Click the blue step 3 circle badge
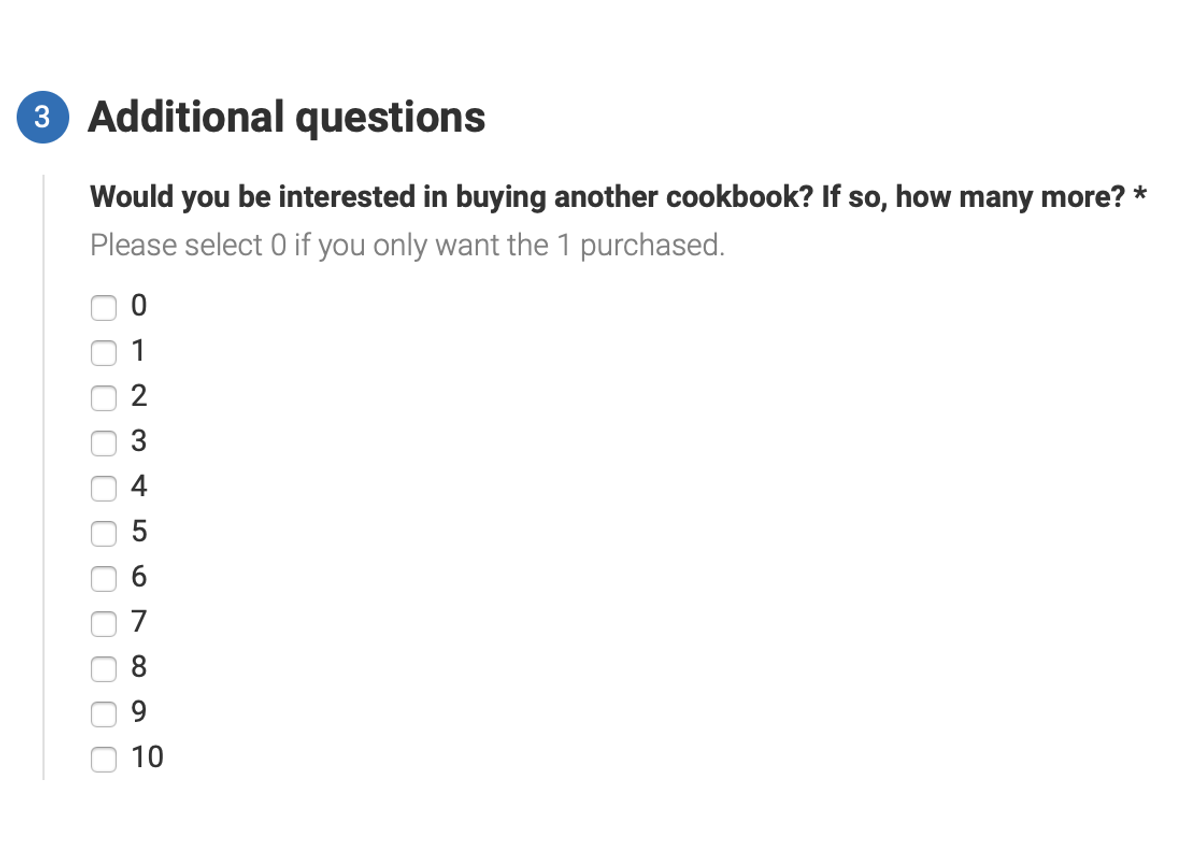 [42, 117]
